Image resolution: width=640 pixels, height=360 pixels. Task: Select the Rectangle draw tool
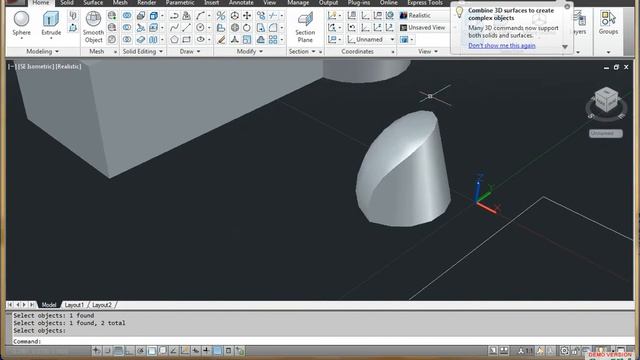point(187,39)
